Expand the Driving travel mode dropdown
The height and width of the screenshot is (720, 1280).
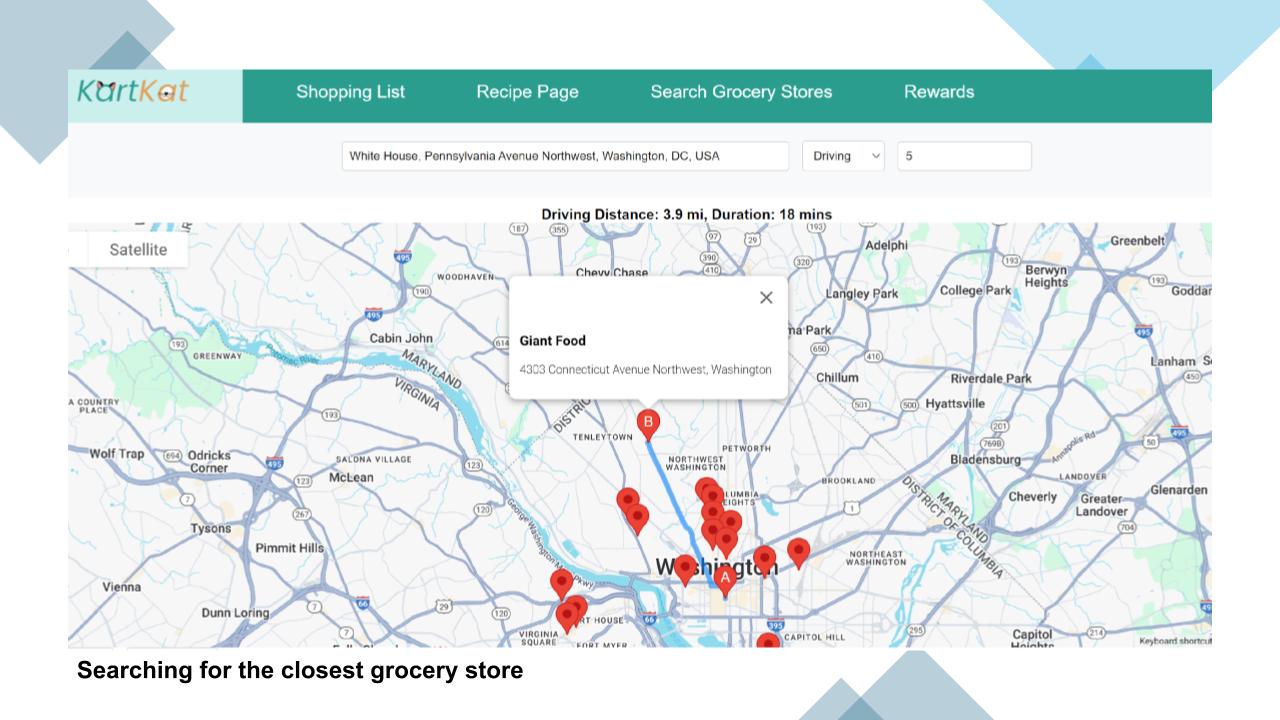point(843,156)
